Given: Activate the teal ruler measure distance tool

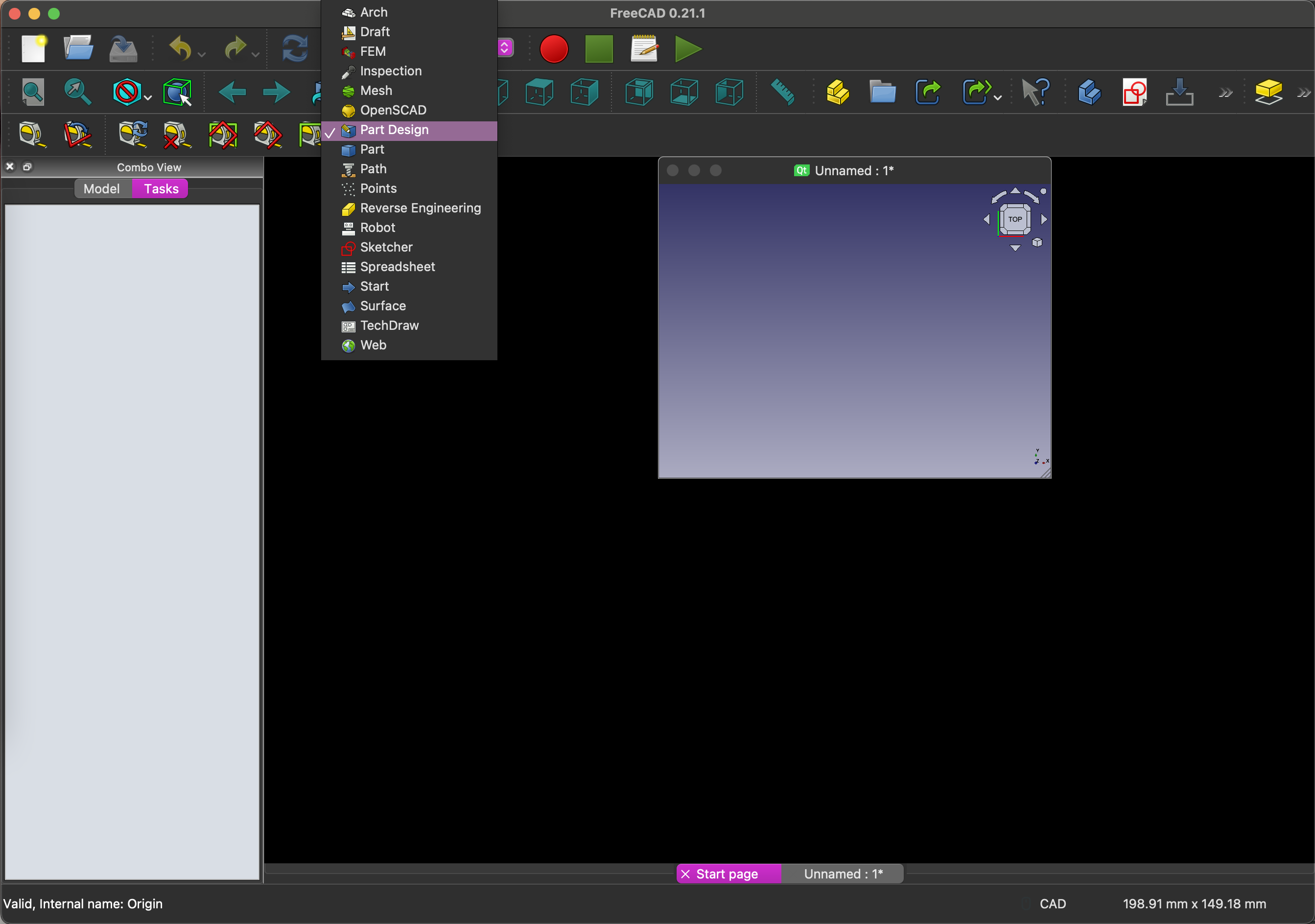Looking at the screenshot, I should tap(782, 92).
